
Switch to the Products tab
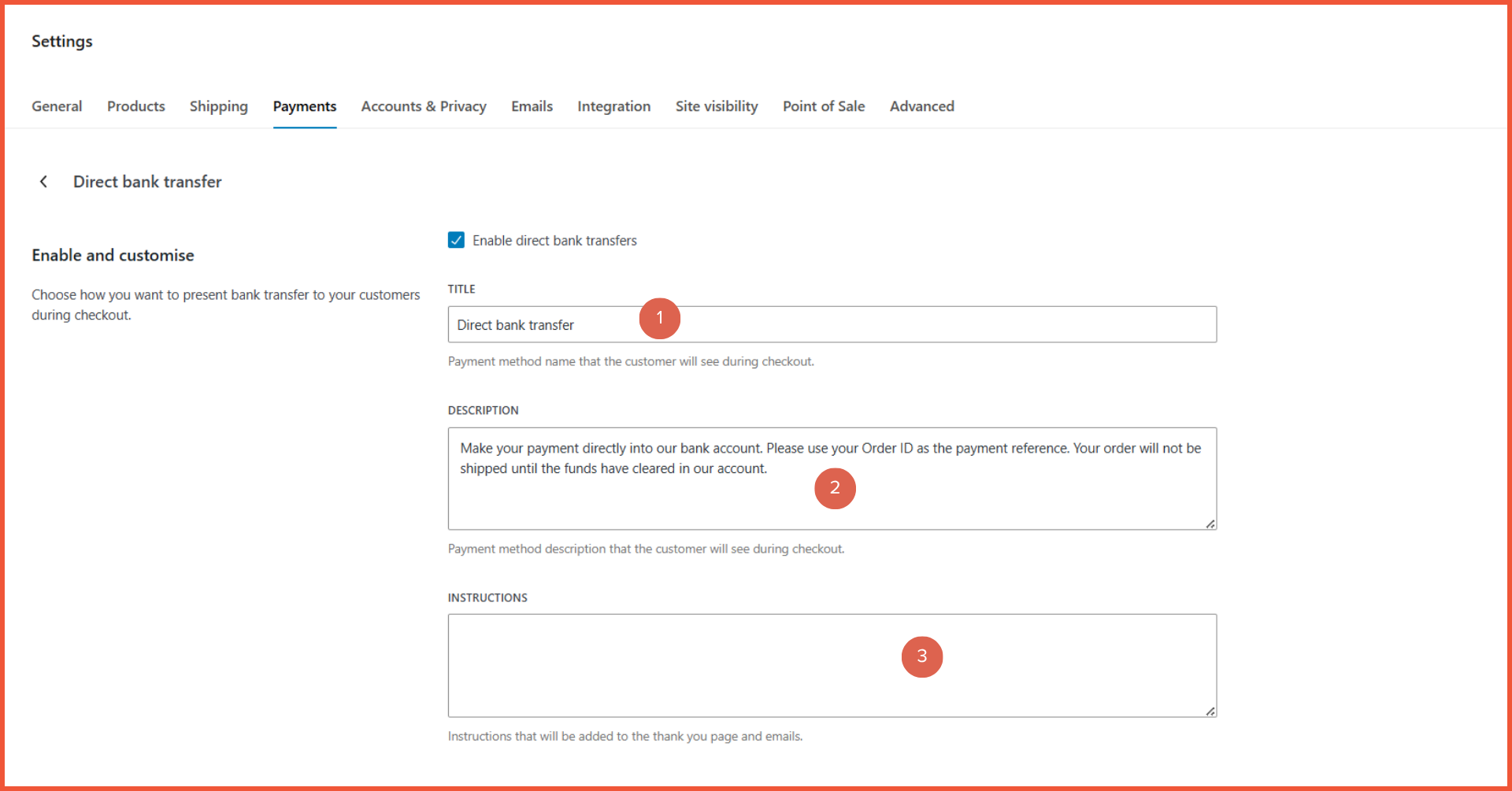pyautogui.click(x=136, y=106)
